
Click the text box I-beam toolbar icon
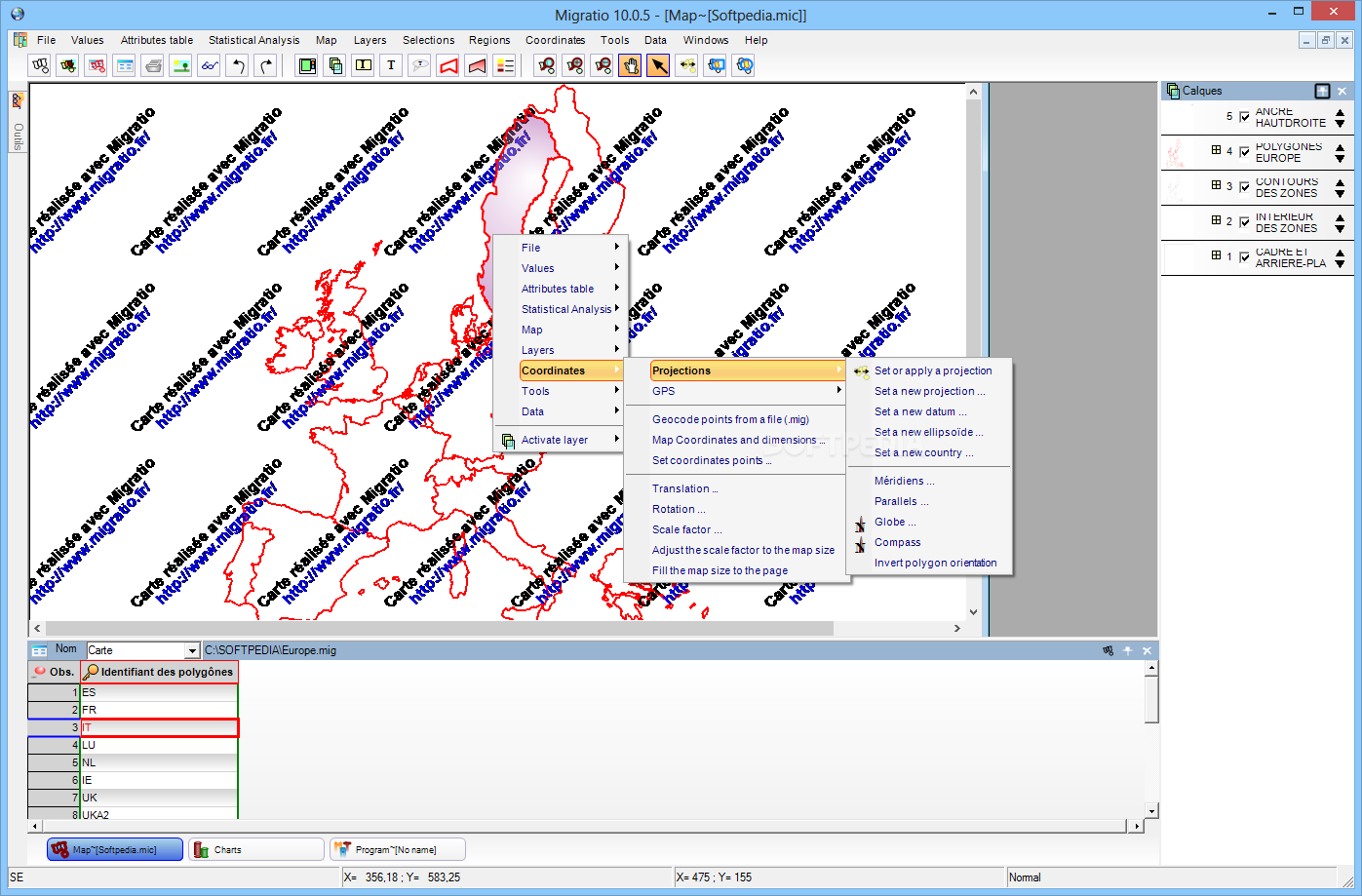point(363,65)
